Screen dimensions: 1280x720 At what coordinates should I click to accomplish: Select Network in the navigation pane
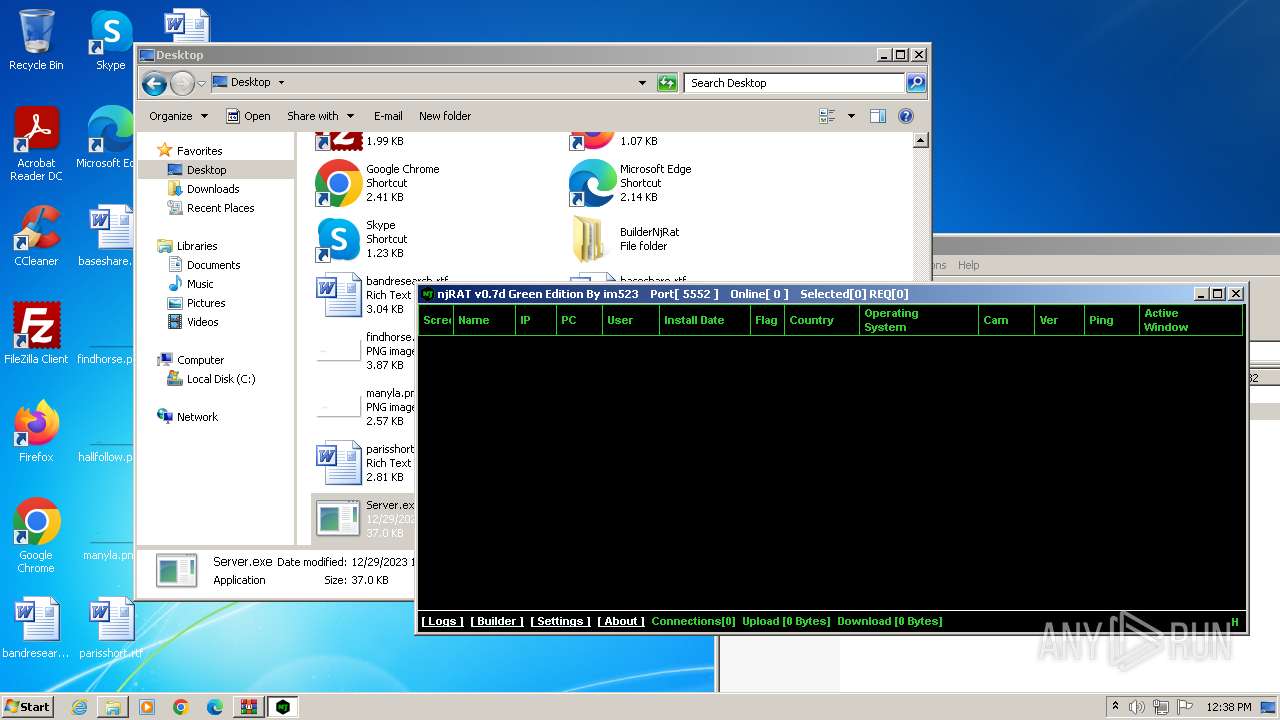pos(187,417)
